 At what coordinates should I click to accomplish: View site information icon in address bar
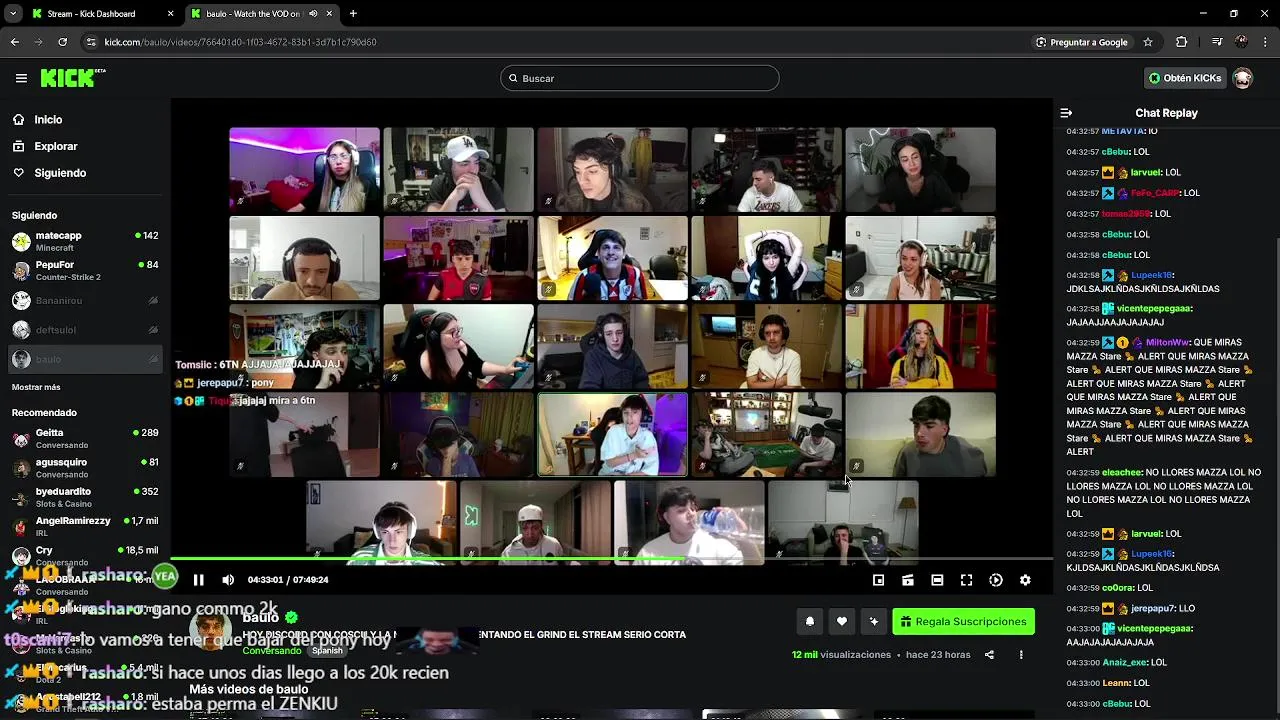click(91, 42)
